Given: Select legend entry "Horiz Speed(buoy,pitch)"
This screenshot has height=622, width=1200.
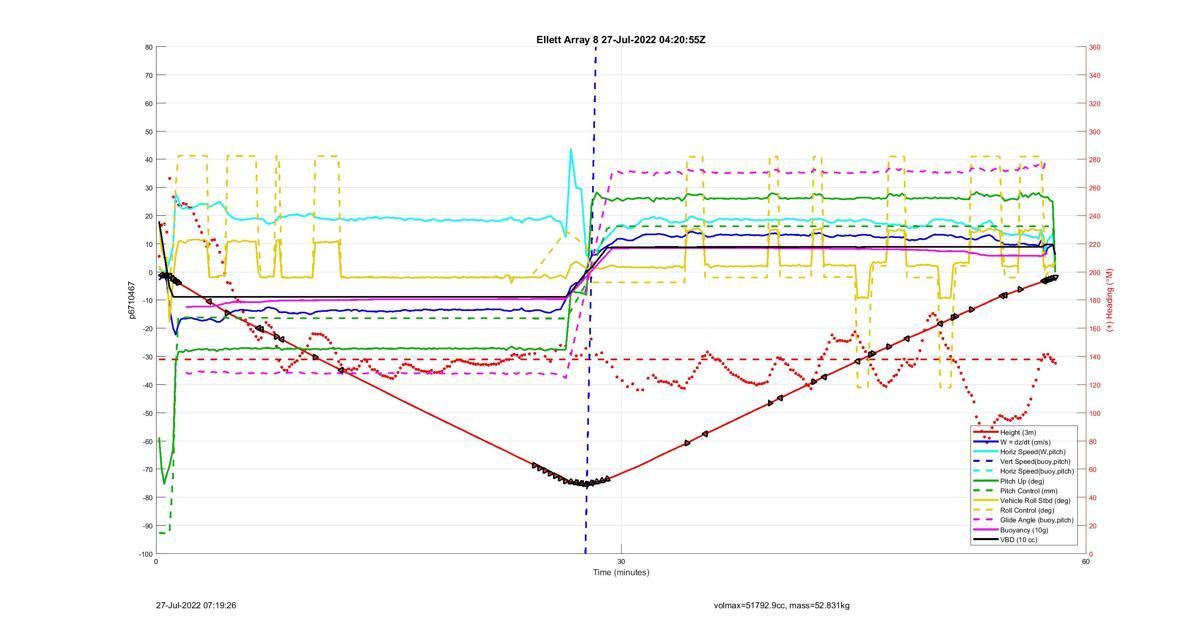Looking at the screenshot, I should click(x=1024, y=471).
